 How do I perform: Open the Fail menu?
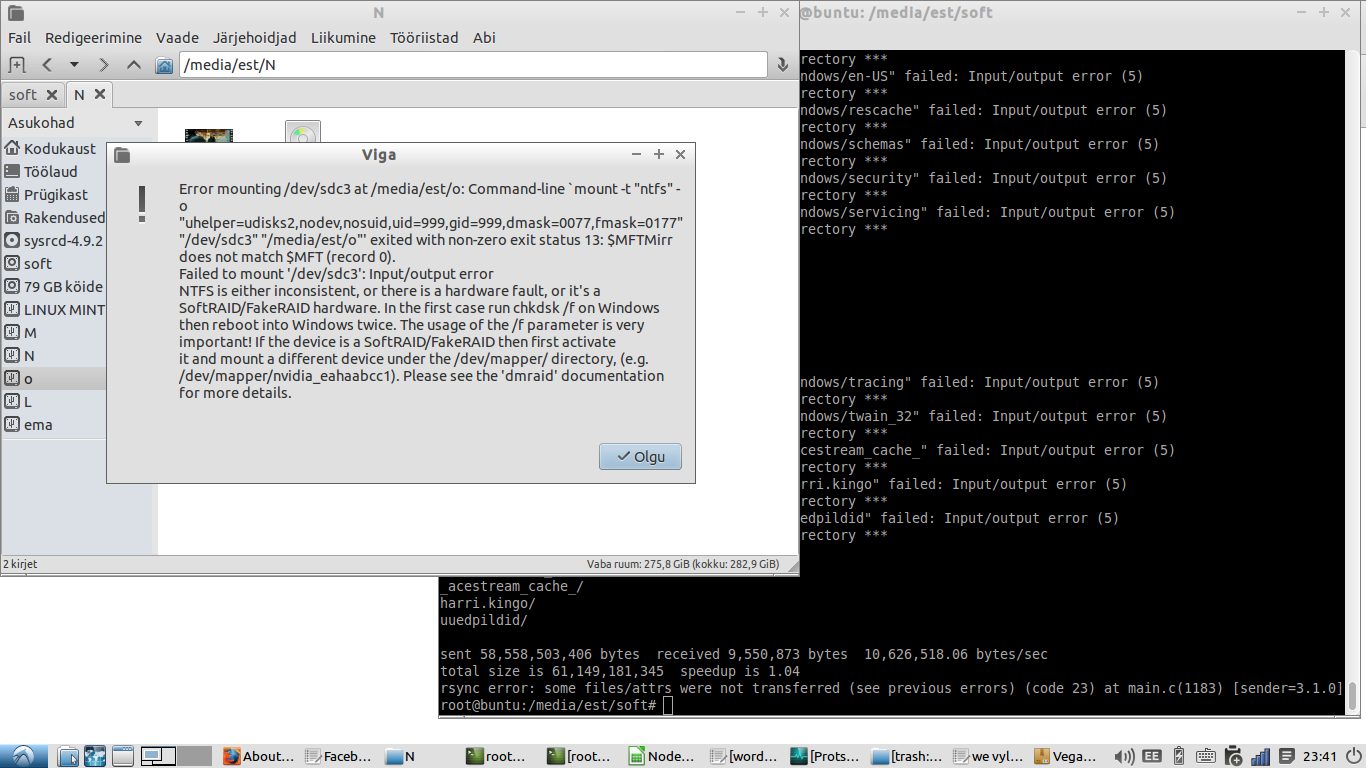coord(19,38)
